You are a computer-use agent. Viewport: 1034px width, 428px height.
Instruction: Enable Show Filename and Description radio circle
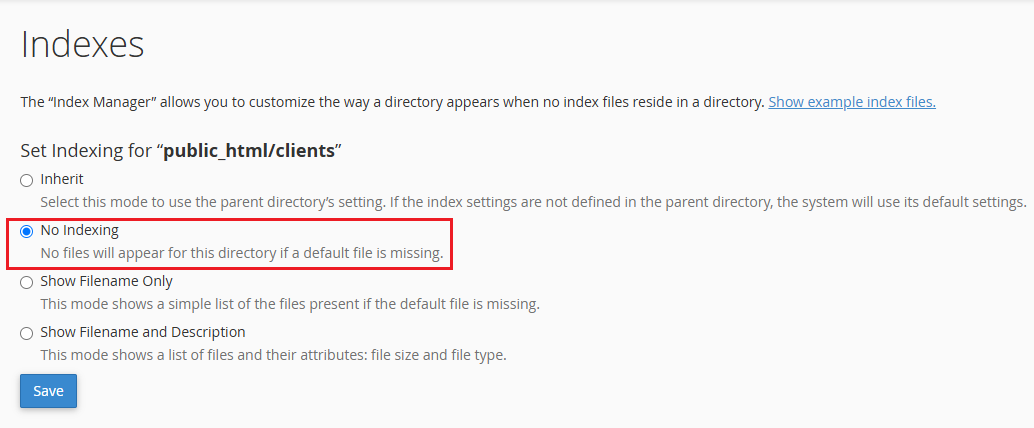pyautogui.click(x=26, y=333)
